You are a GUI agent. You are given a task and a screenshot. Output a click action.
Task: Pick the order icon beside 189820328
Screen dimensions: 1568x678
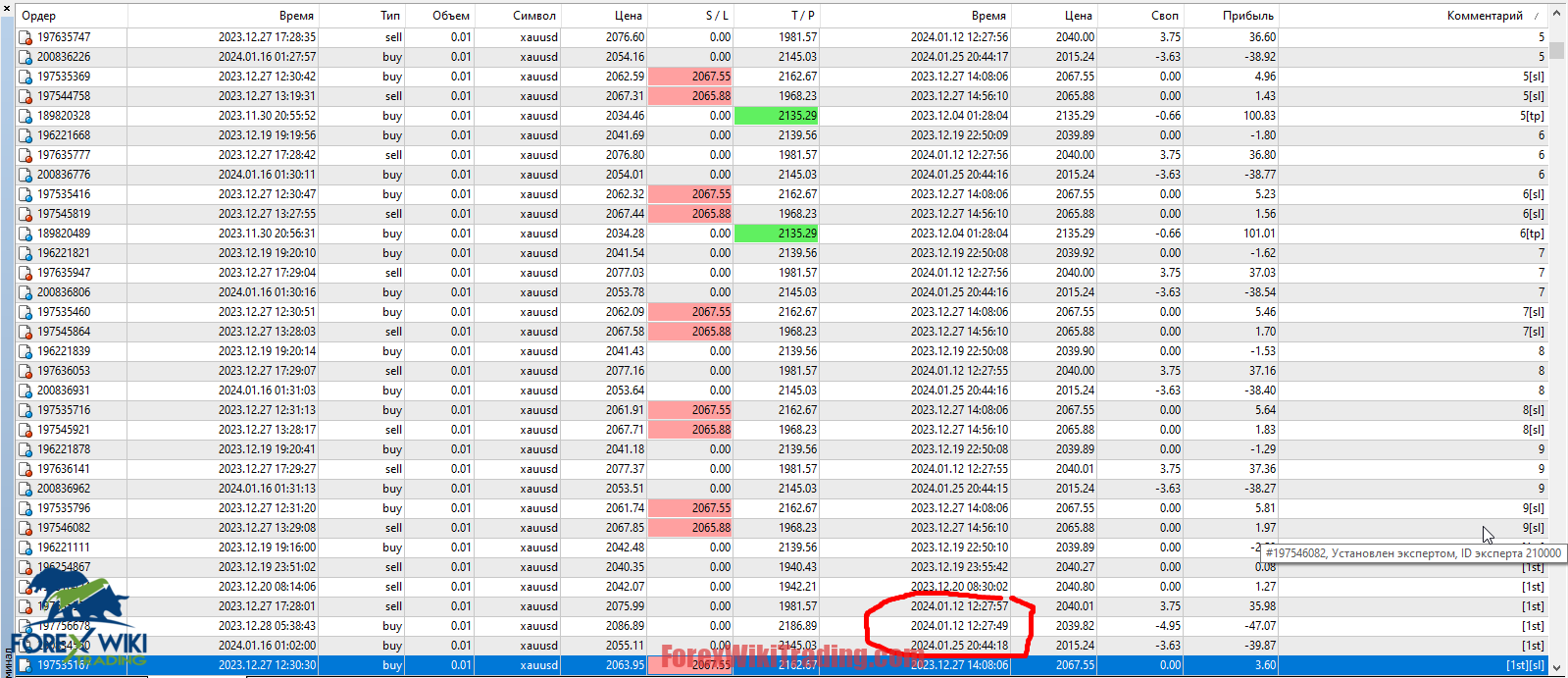25,116
